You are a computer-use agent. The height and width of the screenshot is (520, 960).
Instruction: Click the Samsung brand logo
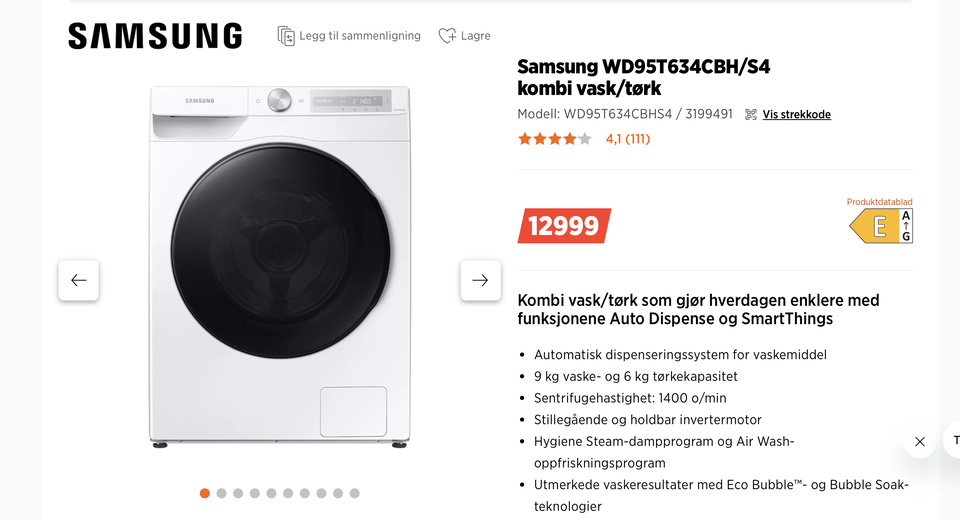click(156, 36)
